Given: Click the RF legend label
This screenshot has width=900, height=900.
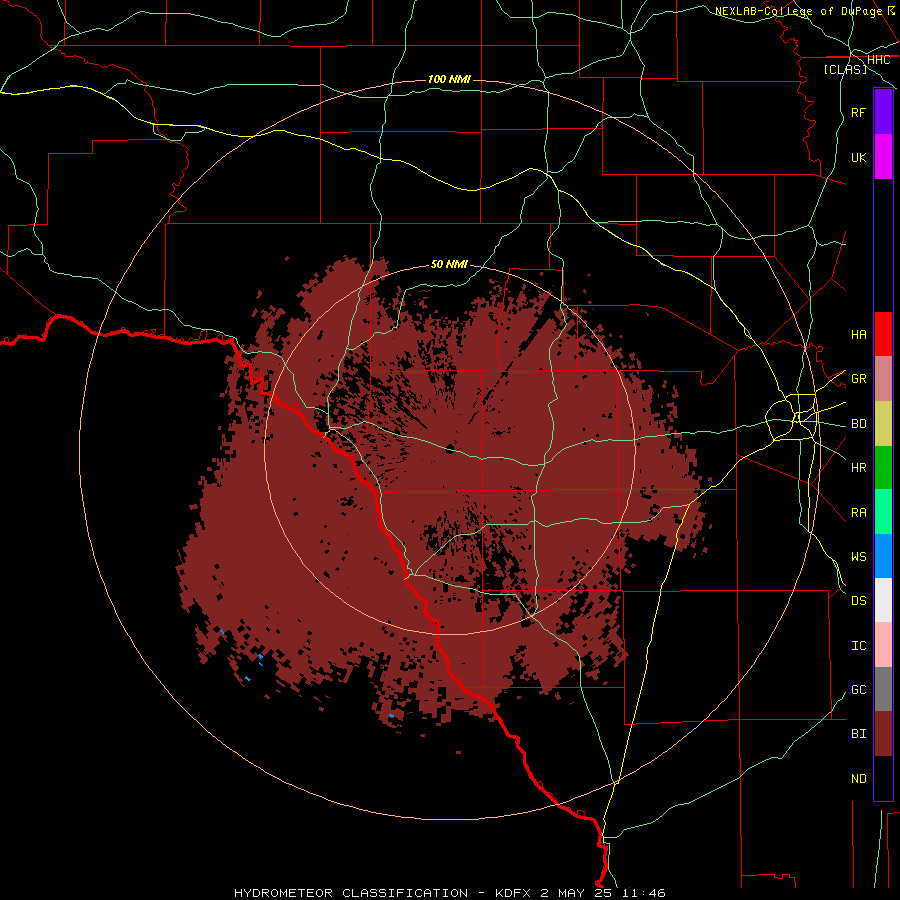Looking at the screenshot, I should click(859, 112).
